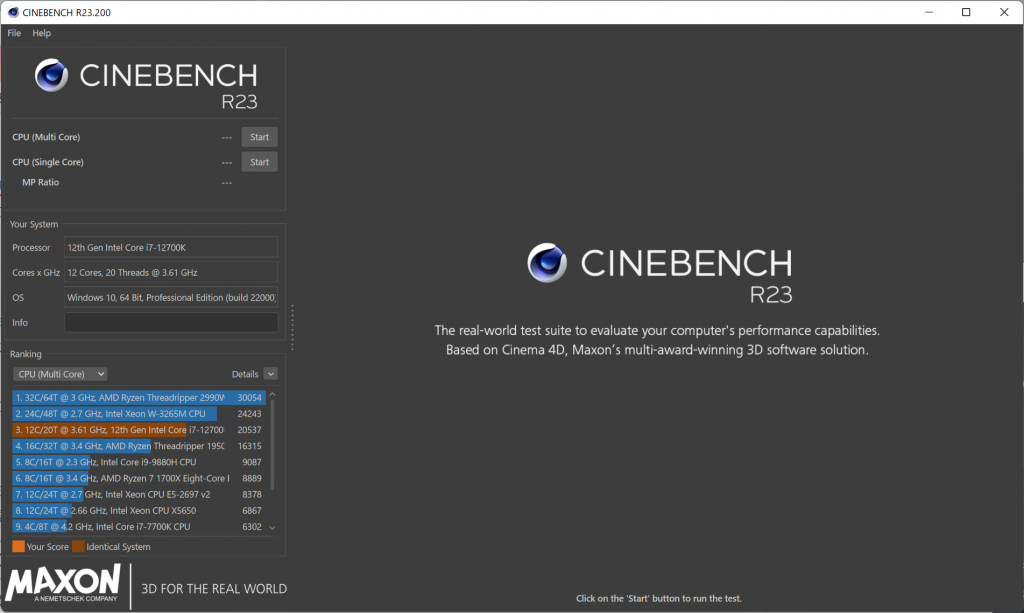This screenshot has width=1024, height=613.
Task: Click the empty Info input field
Action: coord(170,322)
